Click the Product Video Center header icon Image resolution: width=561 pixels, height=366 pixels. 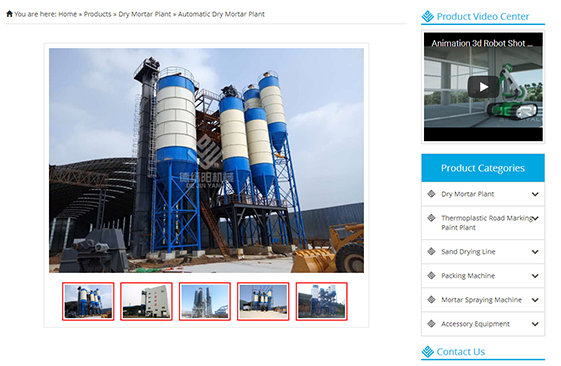click(428, 16)
